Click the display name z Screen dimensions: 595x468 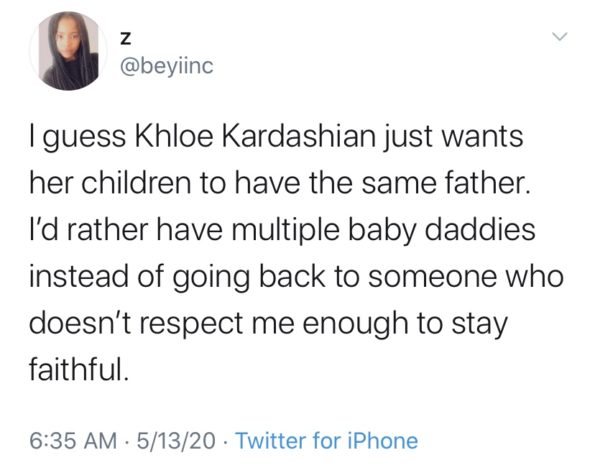pos(125,39)
